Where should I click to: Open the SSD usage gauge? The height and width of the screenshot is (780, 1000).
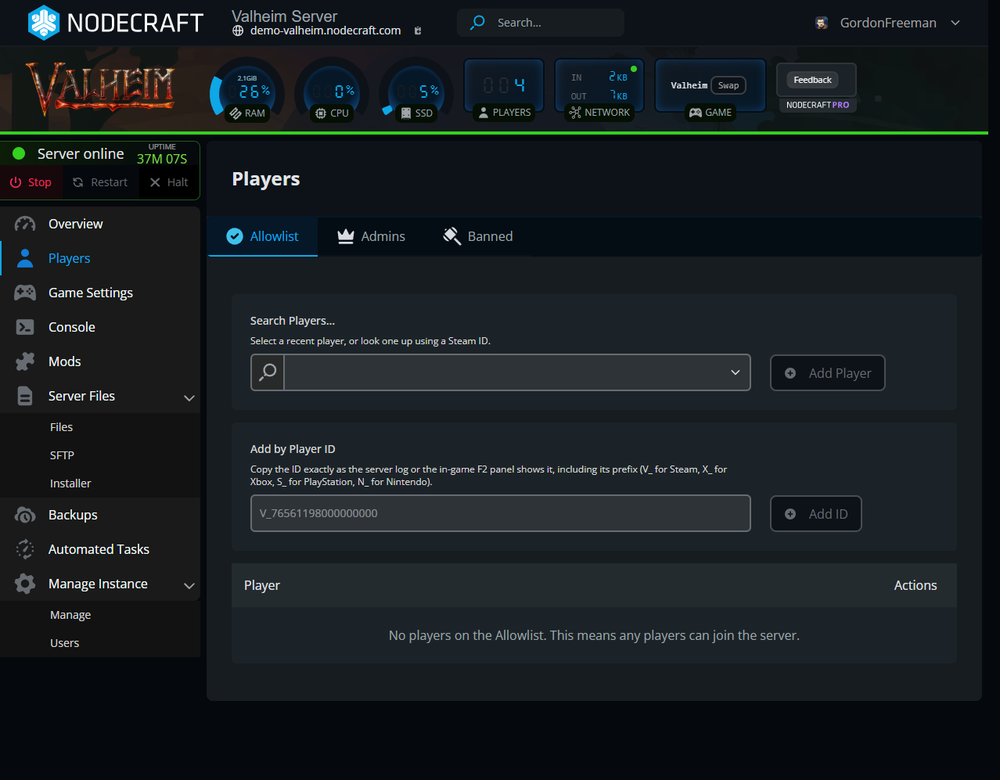coord(416,91)
